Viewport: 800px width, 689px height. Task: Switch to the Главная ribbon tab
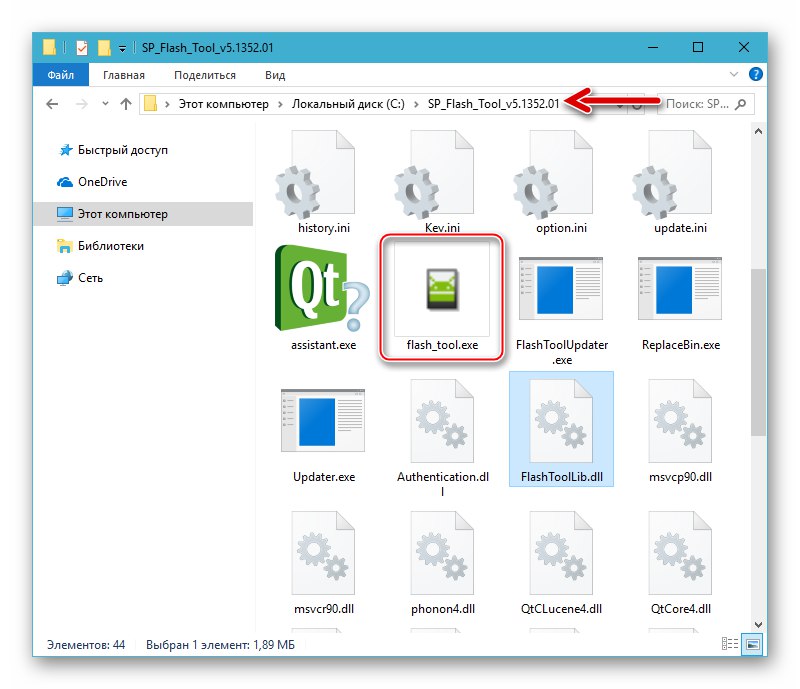click(x=122, y=74)
